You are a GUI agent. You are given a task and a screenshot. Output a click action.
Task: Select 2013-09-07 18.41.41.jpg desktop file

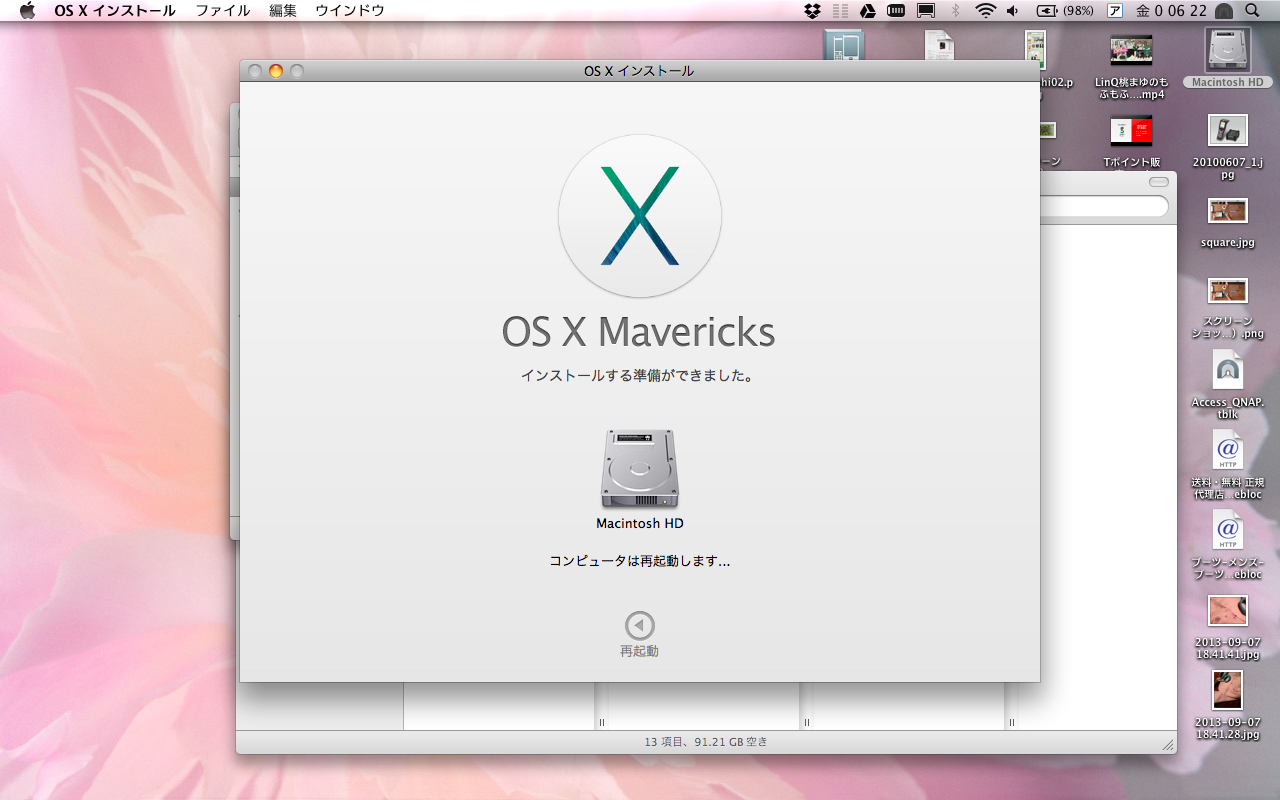click(x=1228, y=611)
